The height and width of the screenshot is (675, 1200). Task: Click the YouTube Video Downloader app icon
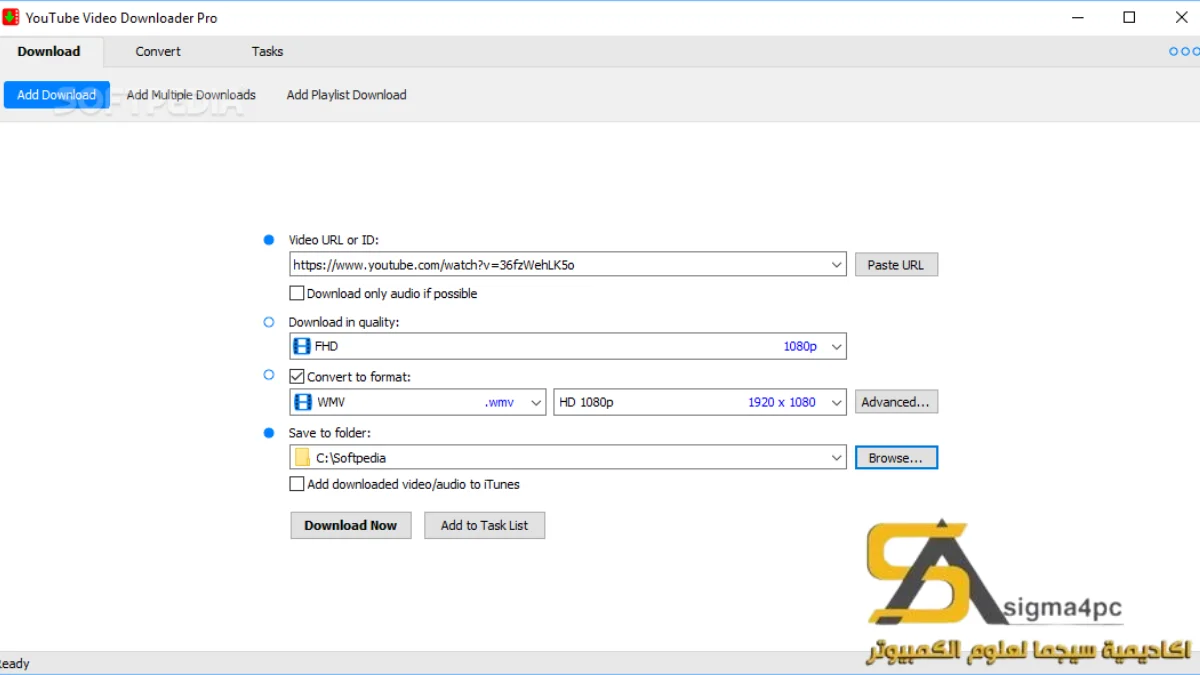pyautogui.click(x=11, y=17)
